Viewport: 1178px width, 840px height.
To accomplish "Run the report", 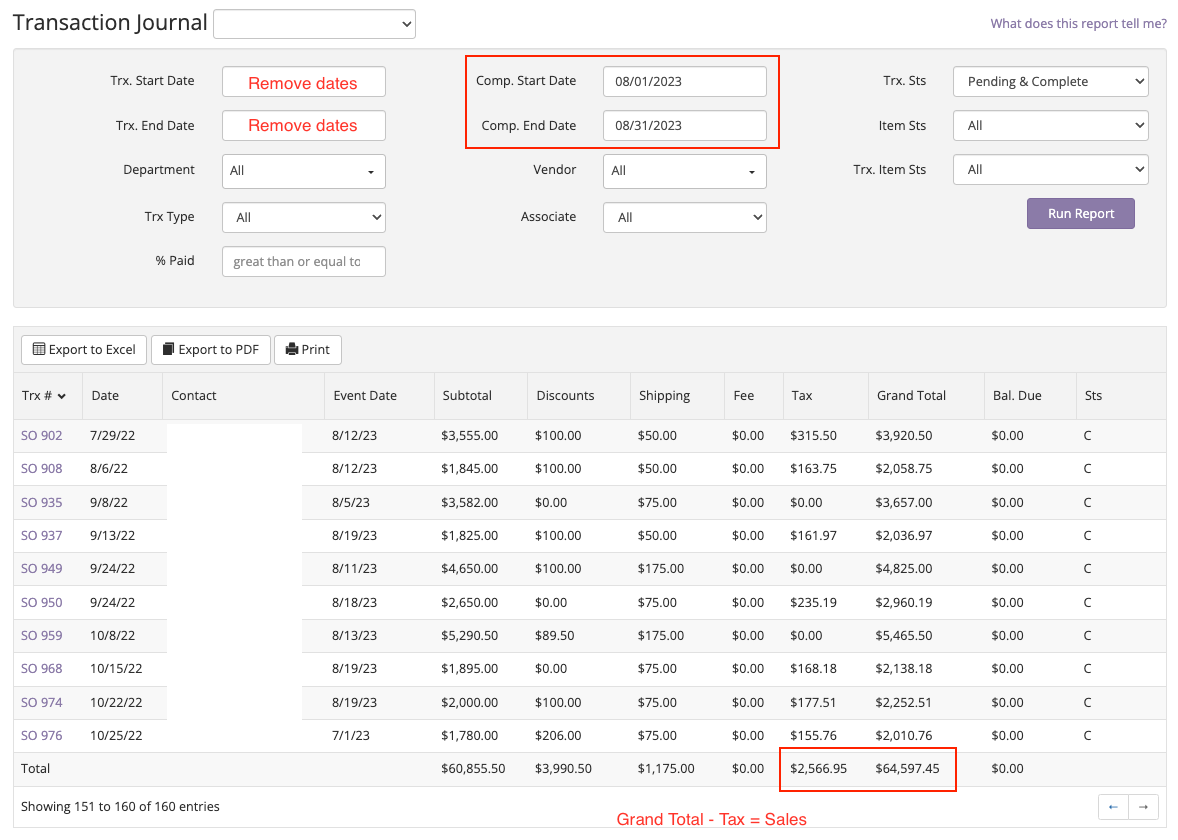I will (x=1080, y=214).
